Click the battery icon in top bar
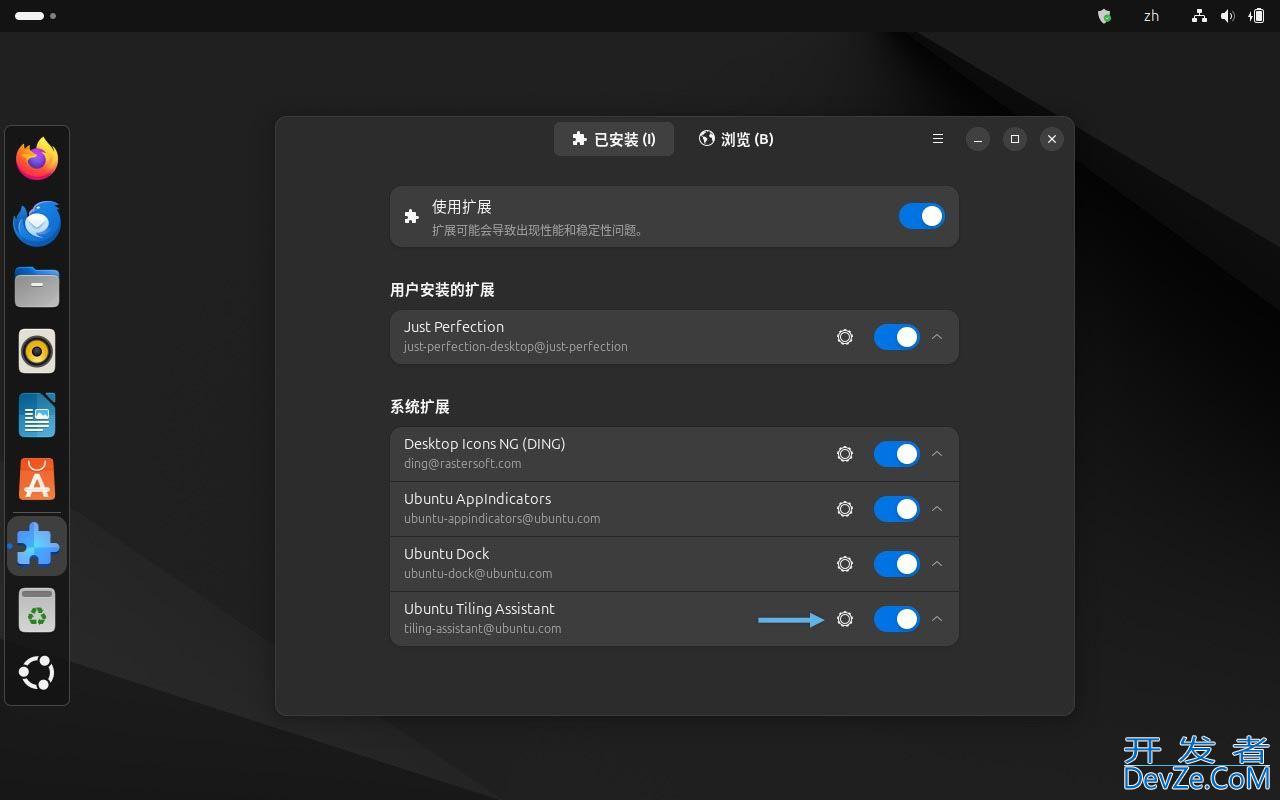Viewport: 1280px width, 800px height. coord(1256,16)
